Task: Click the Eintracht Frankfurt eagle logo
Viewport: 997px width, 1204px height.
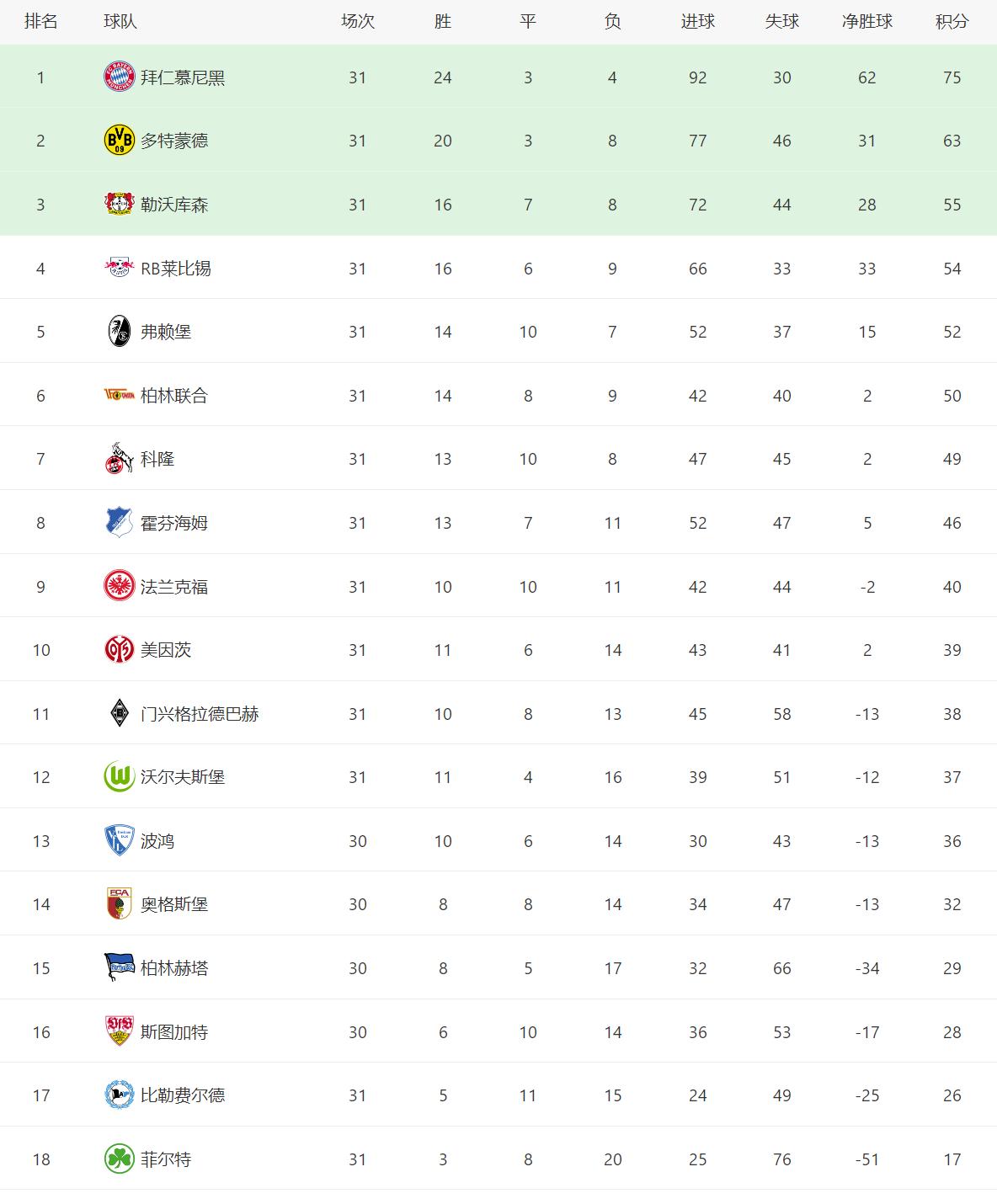Action: click(x=119, y=587)
